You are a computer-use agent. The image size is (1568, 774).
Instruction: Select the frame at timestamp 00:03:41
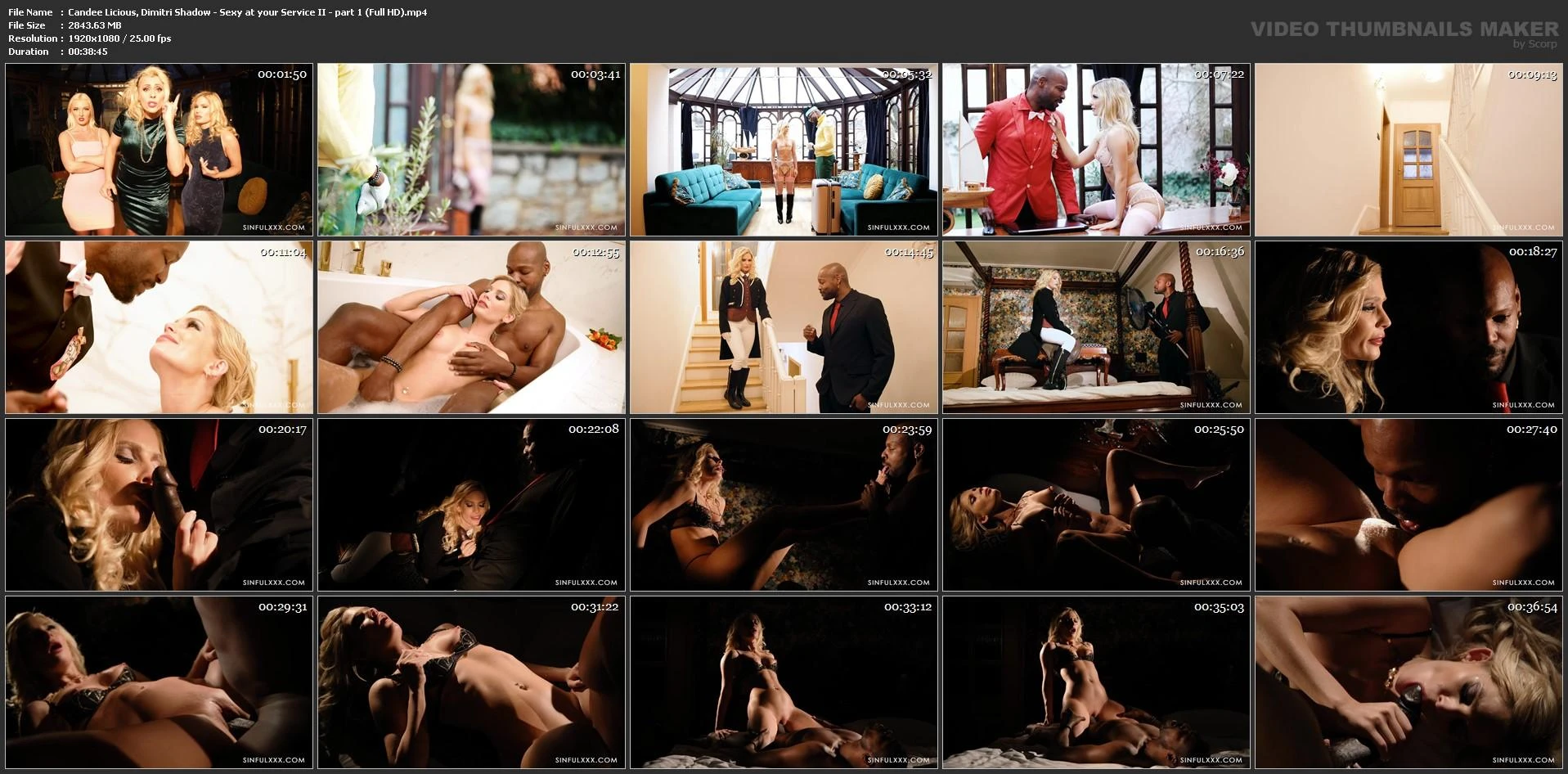coord(471,150)
